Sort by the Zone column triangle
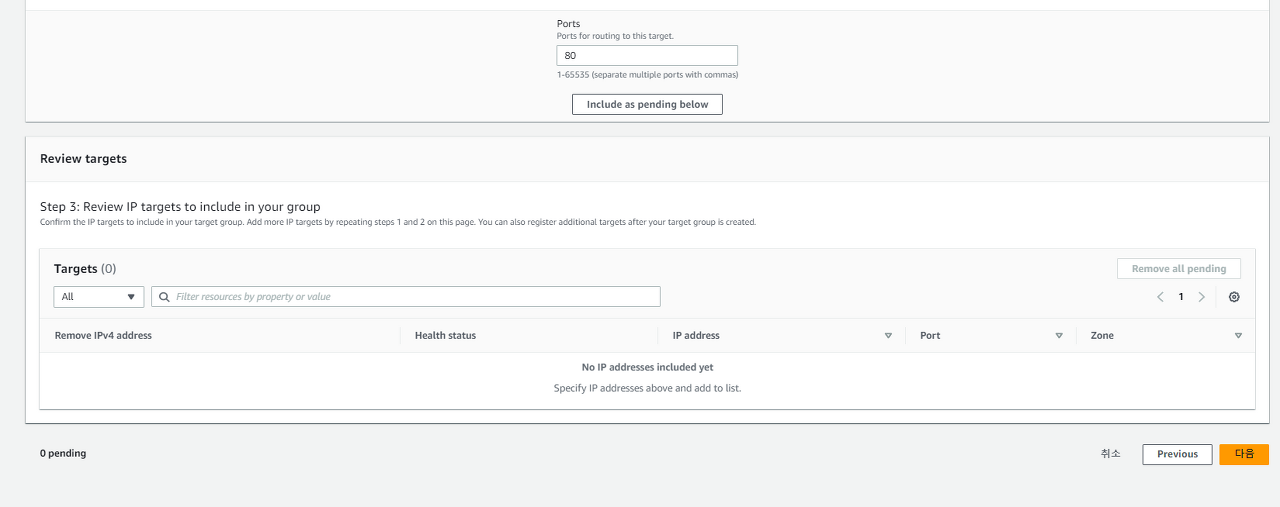 [1238, 336]
